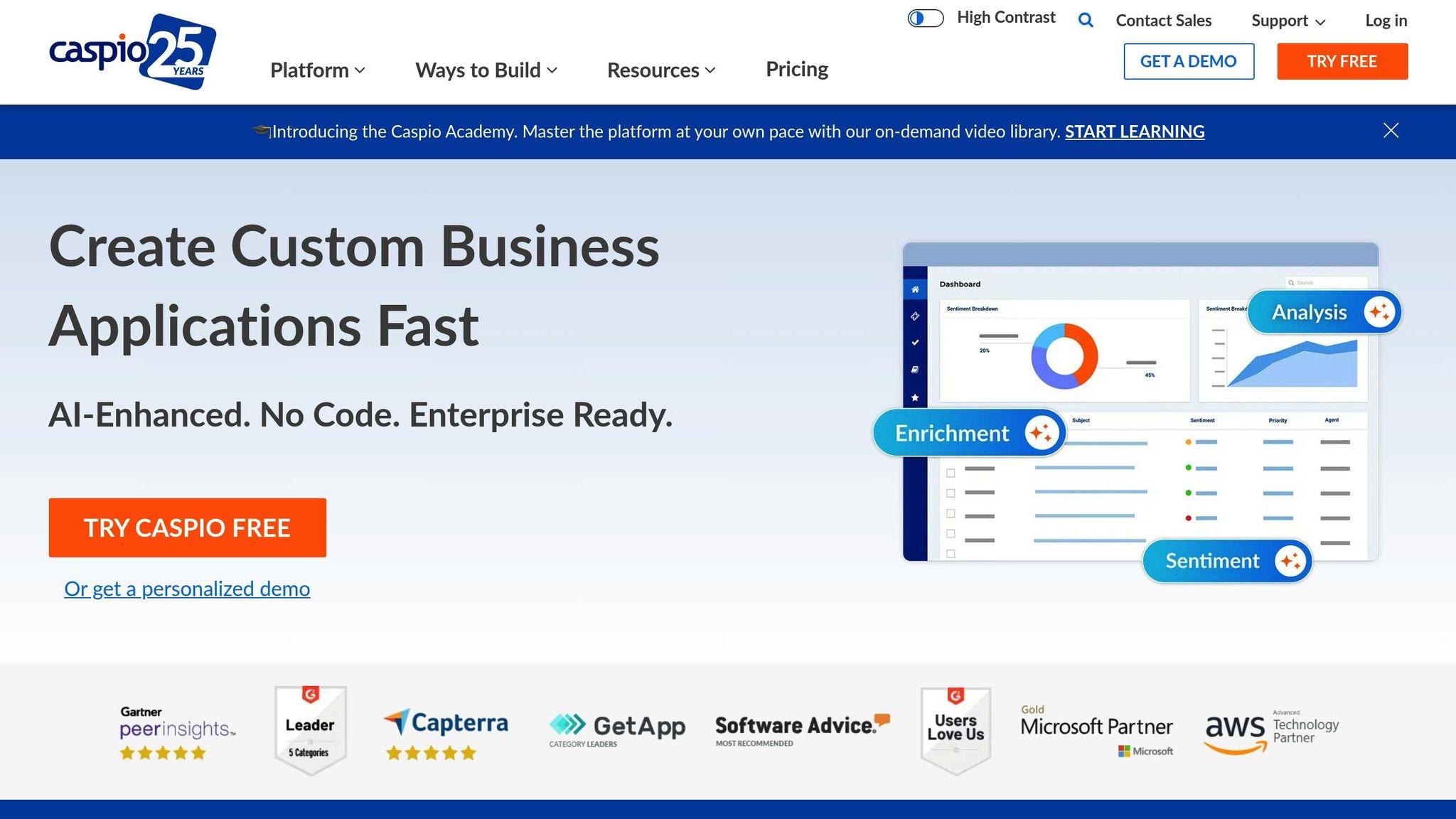Open search with the magnifier icon

(x=1085, y=20)
